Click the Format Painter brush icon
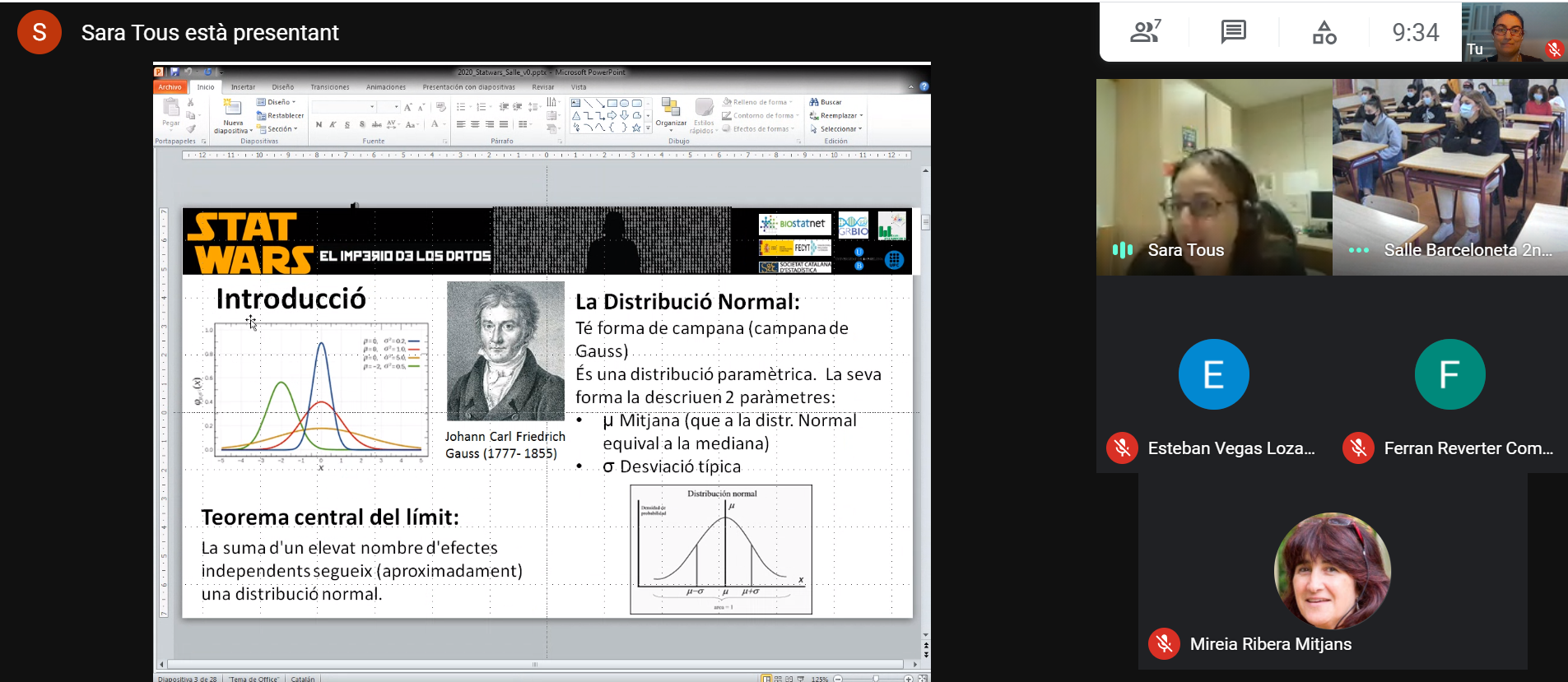This screenshot has height=682, width=1568. click(191, 128)
